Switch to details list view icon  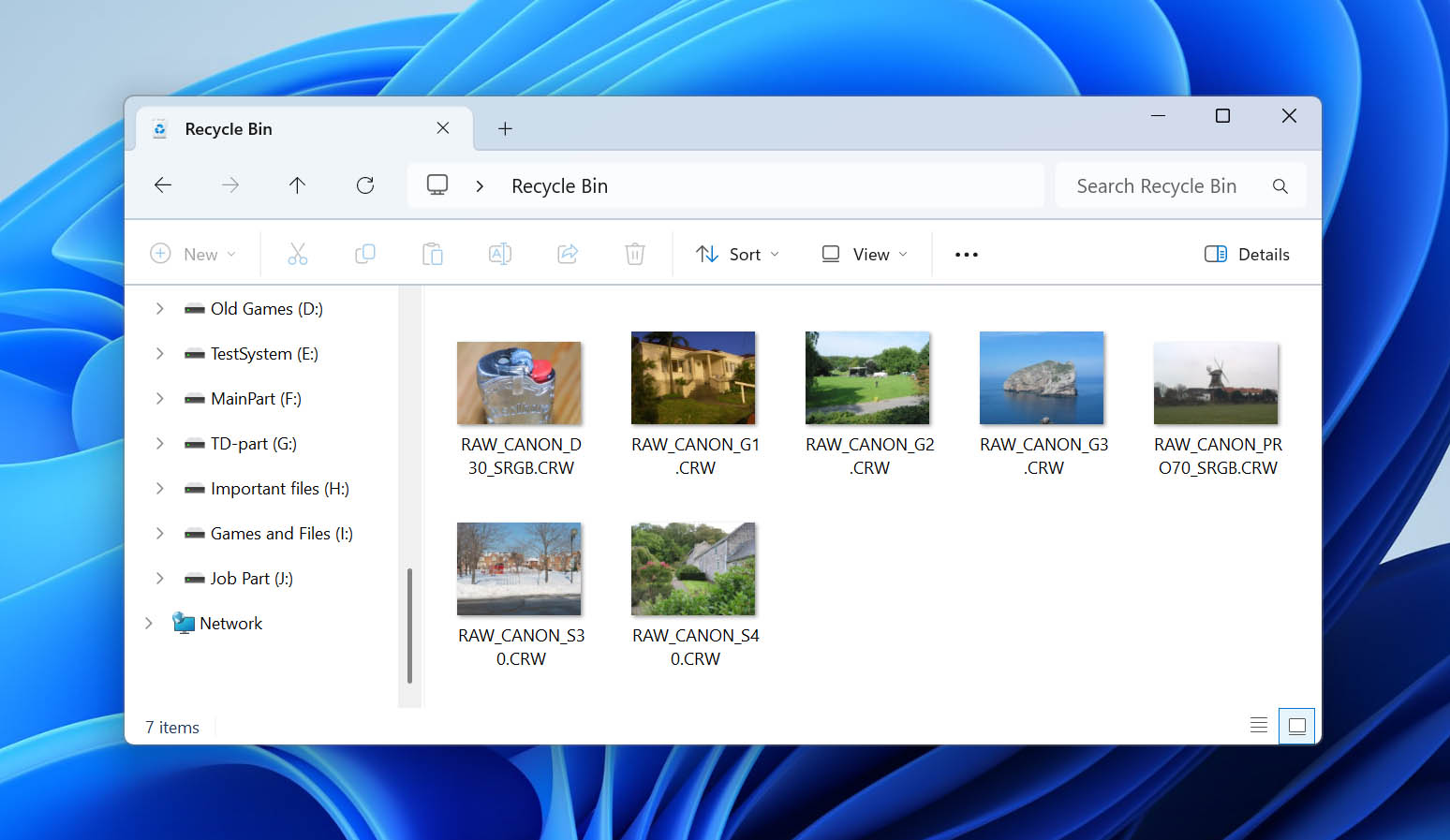tap(1259, 725)
